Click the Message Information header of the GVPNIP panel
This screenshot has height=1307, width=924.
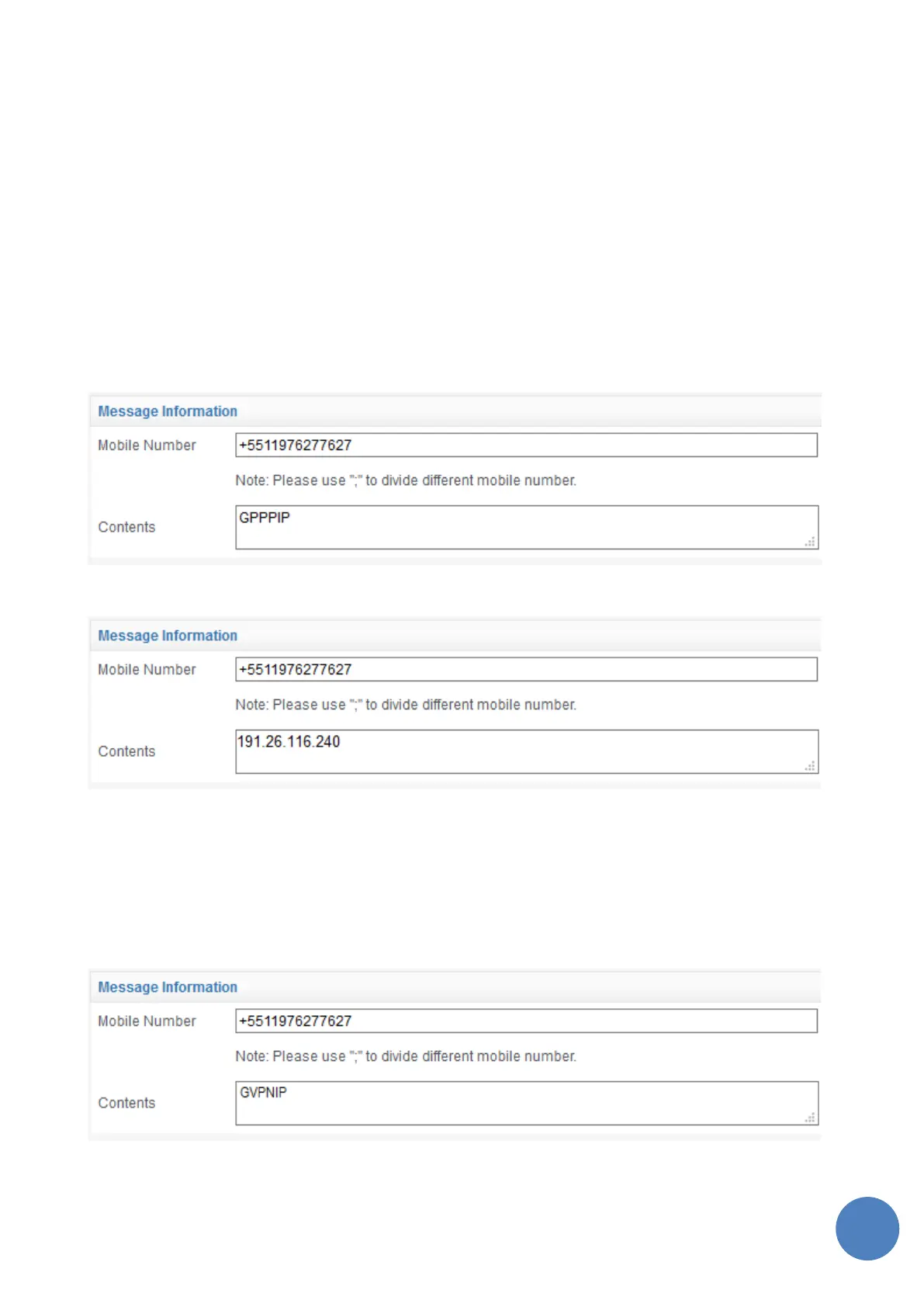[168, 987]
